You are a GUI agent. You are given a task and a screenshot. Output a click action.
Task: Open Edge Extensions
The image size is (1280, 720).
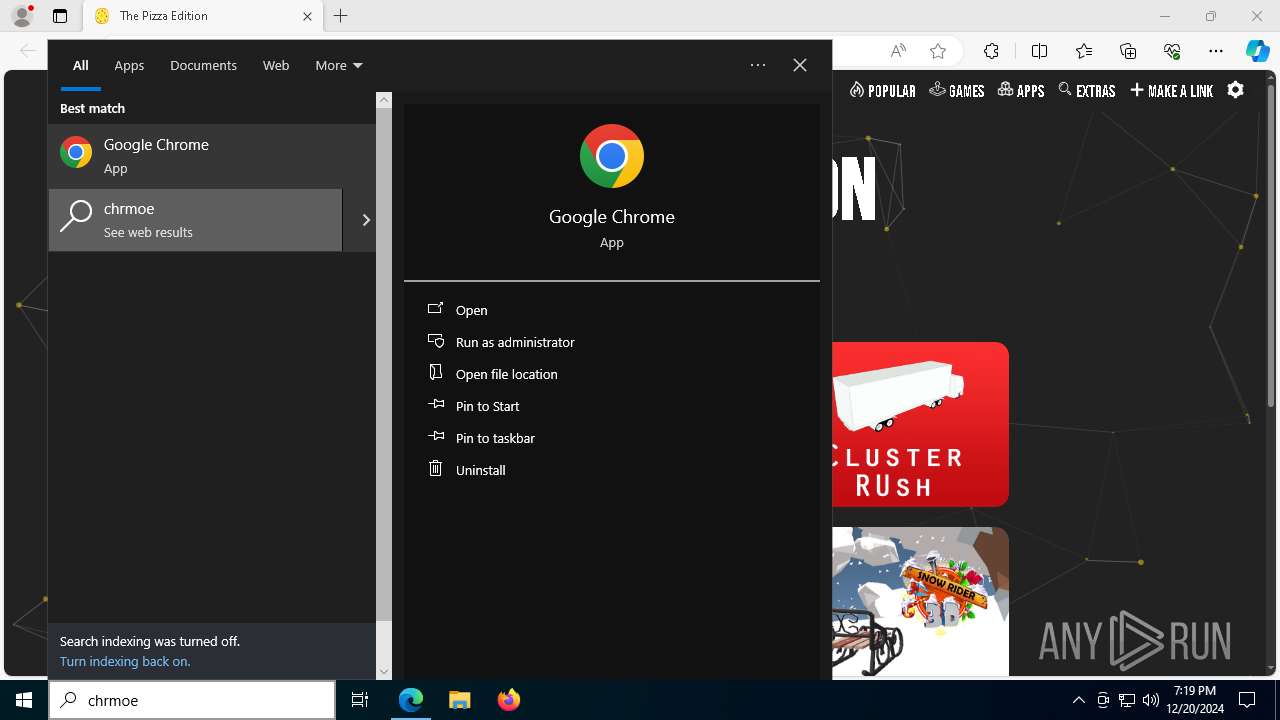pos(991,51)
